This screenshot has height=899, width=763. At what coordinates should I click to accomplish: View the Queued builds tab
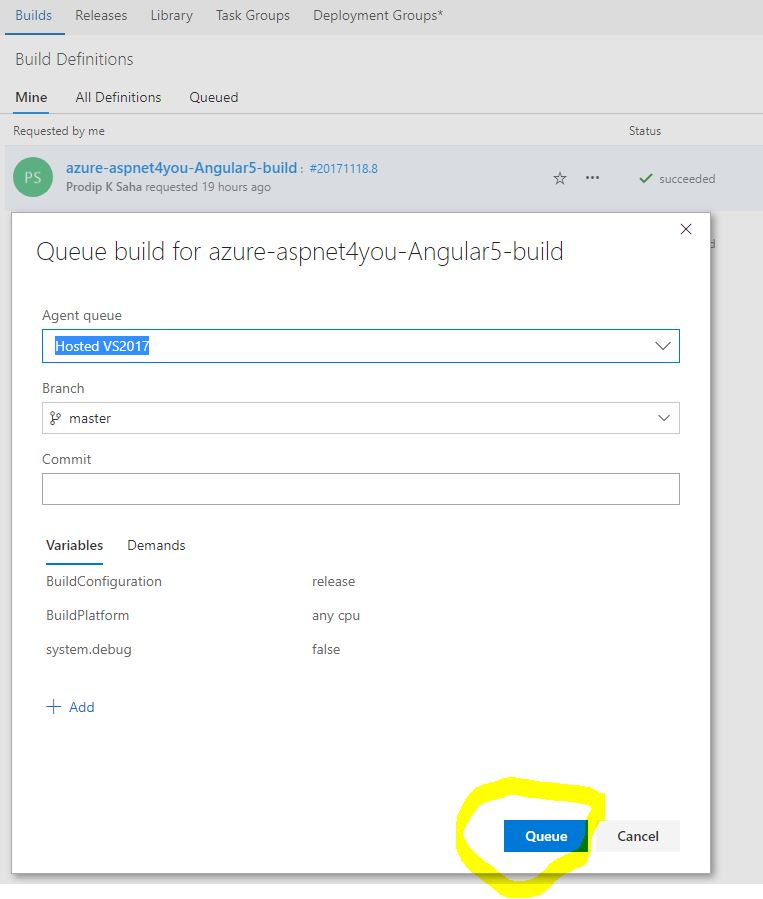(x=214, y=97)
